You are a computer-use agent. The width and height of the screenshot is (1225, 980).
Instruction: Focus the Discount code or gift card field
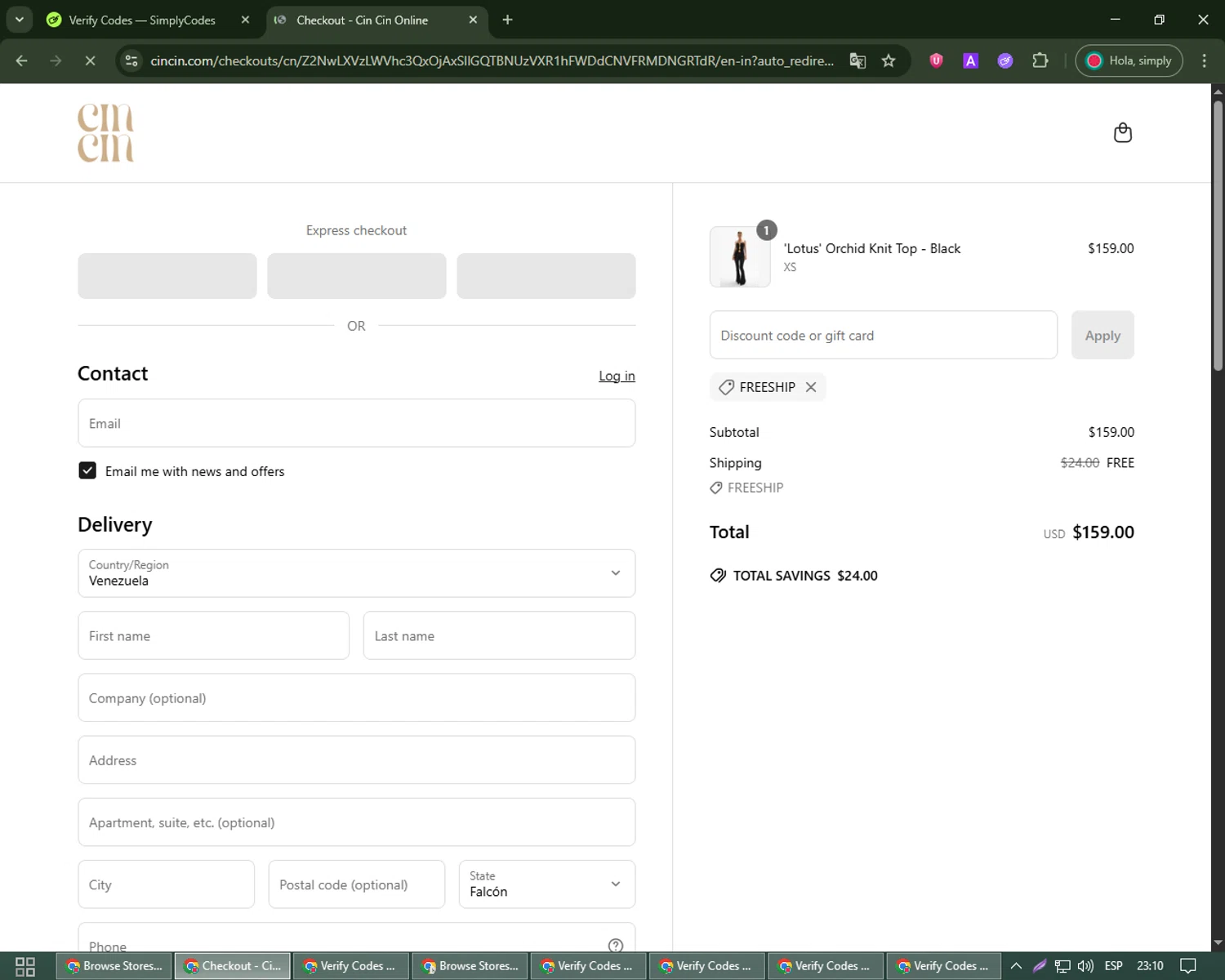tap(883, 335)
